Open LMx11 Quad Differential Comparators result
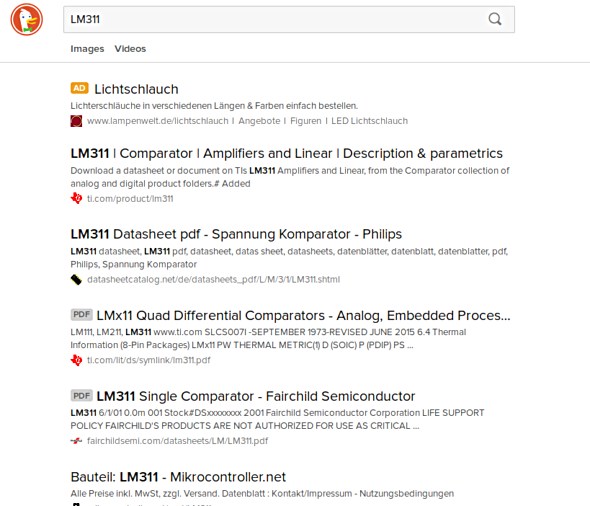 [x=303, y=315]
